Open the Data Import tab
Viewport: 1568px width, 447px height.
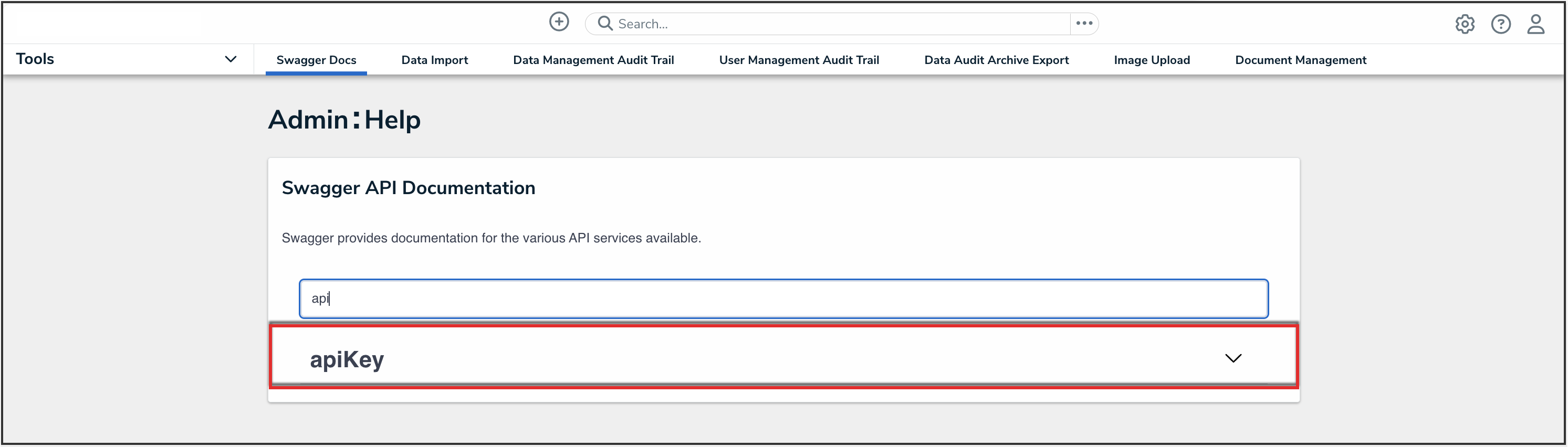(434, 60)
